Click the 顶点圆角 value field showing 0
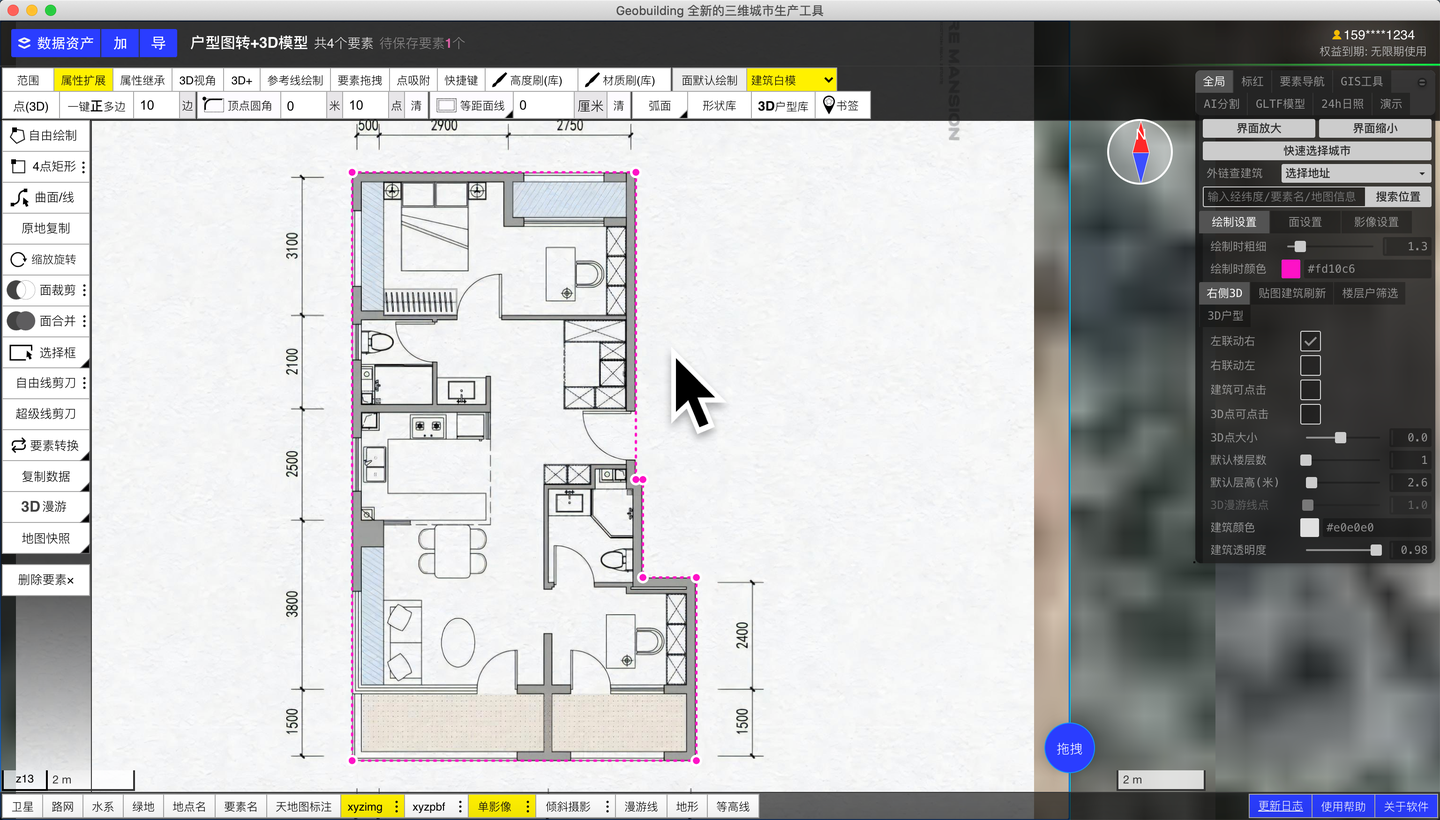This screenshot has height=820, width=1440. point(302,105)
